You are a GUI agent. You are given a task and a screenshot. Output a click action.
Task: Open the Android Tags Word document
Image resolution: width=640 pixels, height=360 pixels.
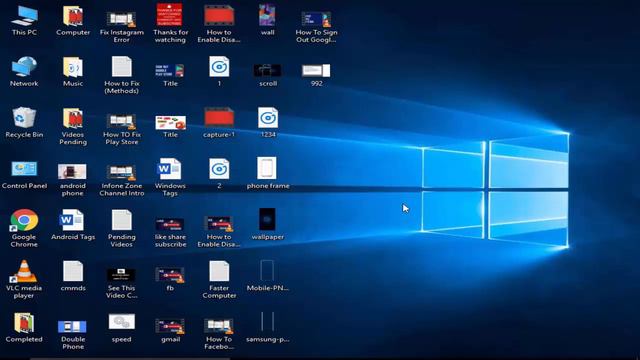[x=73, y=224]
